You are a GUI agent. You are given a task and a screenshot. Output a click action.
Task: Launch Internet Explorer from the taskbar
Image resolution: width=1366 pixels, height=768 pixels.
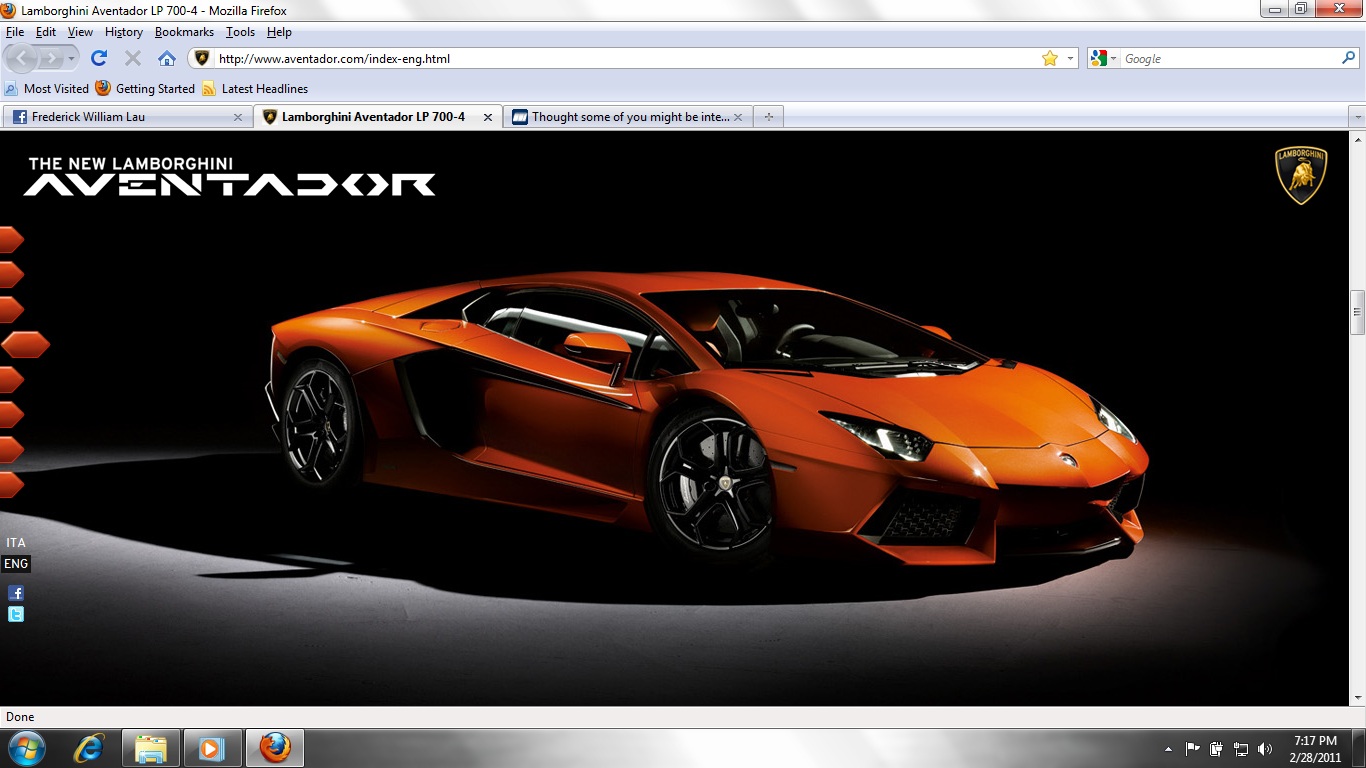pyautogui.click(x=91, y=747)
